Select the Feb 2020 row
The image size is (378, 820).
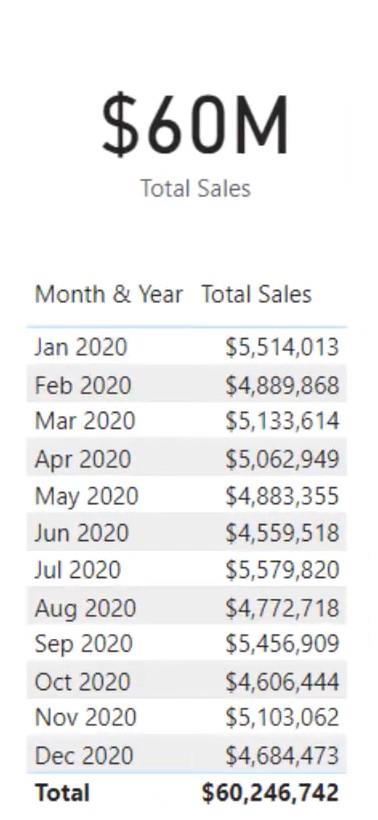pos(187,384)
